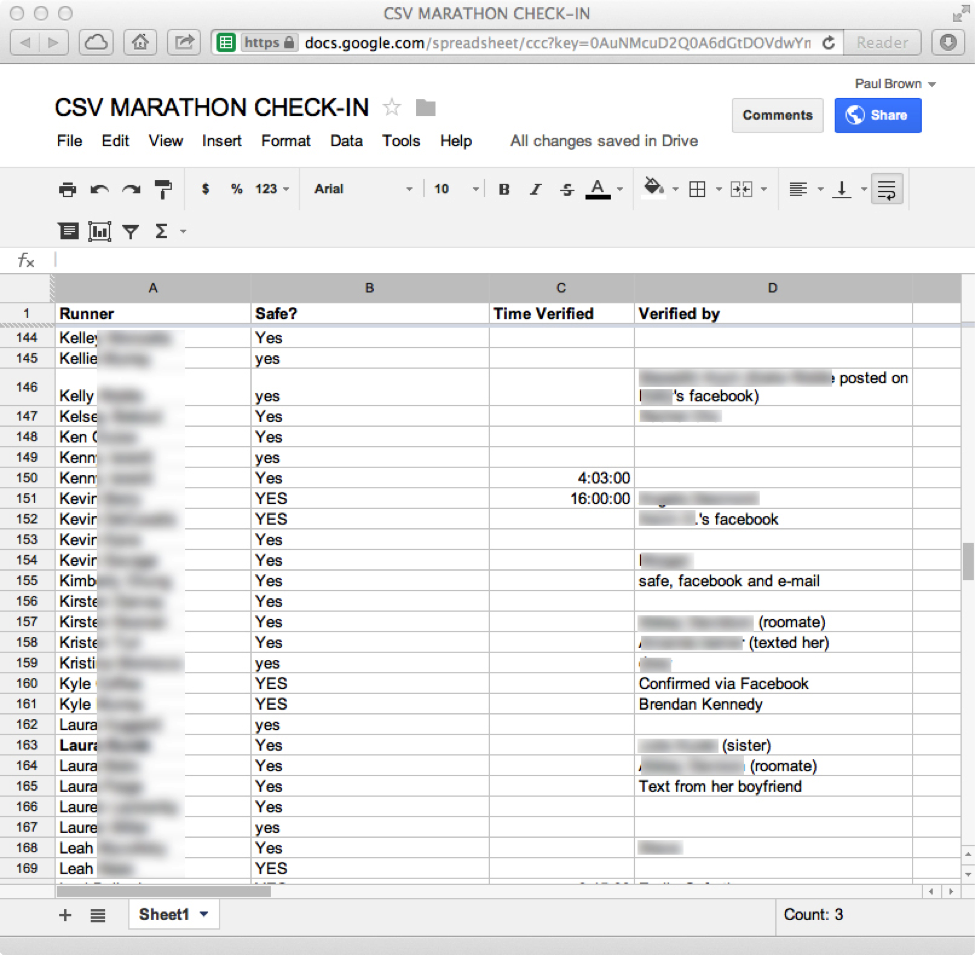Open the Arial font dropdown
Viewport: 975px width, 955px height.
click(363, 189)
